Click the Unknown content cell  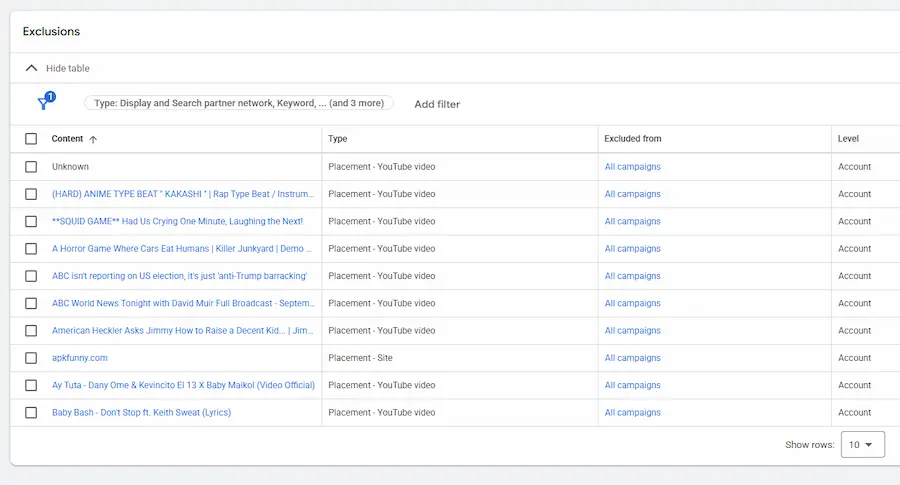pyautogui.click(x=70, y=166)
